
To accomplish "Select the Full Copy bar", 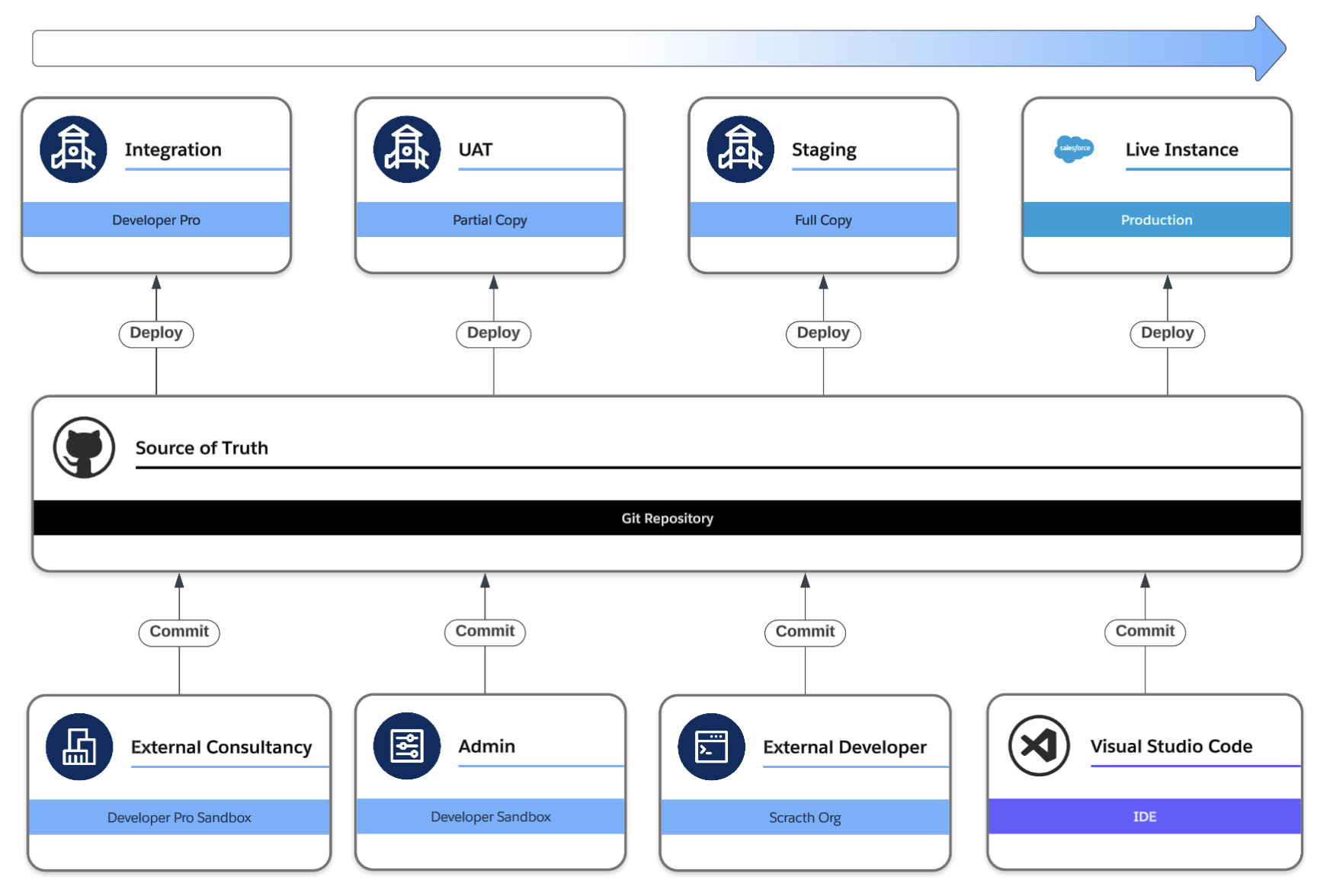I will [823, 219].
